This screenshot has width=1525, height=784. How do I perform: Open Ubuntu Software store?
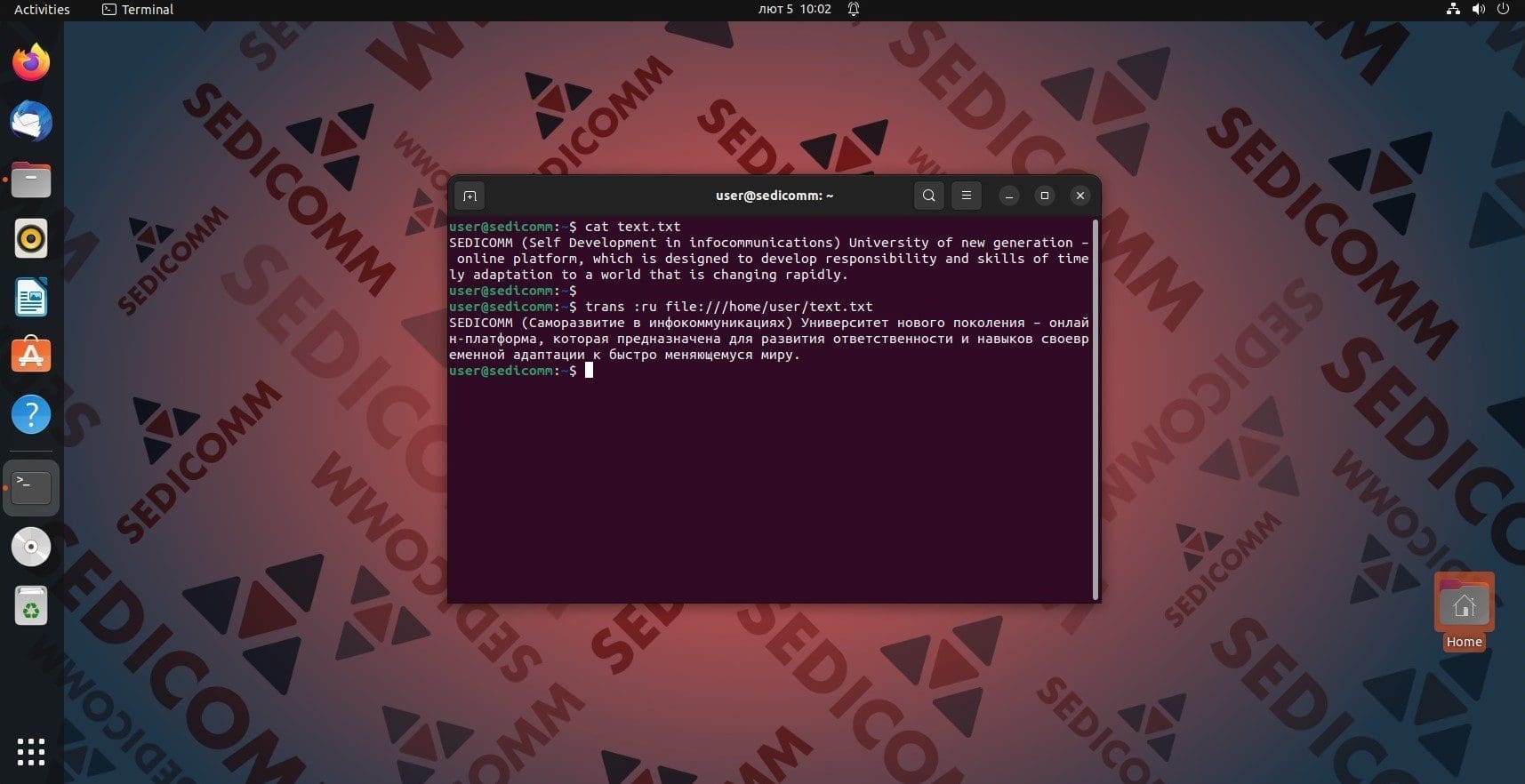coord(31,356)
